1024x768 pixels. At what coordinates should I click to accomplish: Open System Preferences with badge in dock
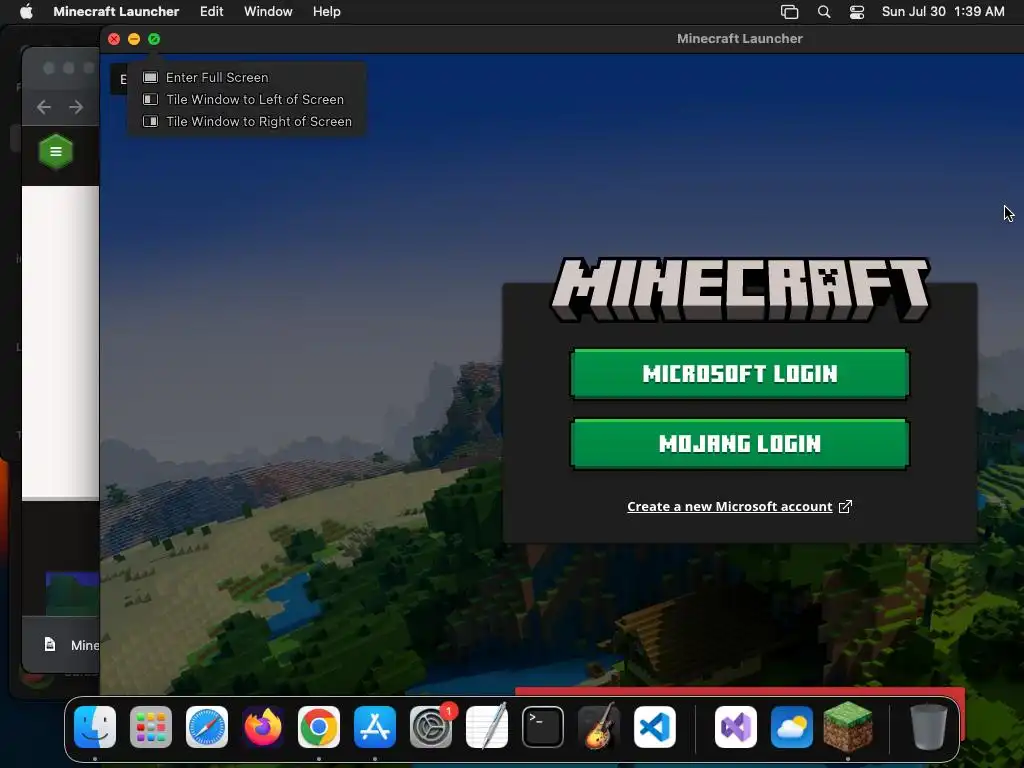pos(431,727)
